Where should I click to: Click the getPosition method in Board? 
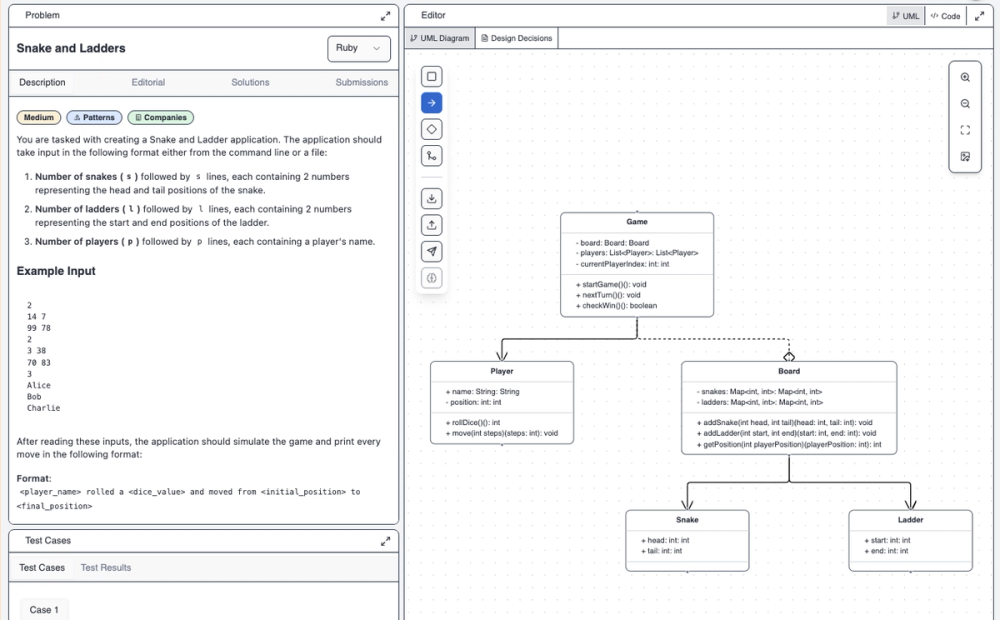click(788, 445)
